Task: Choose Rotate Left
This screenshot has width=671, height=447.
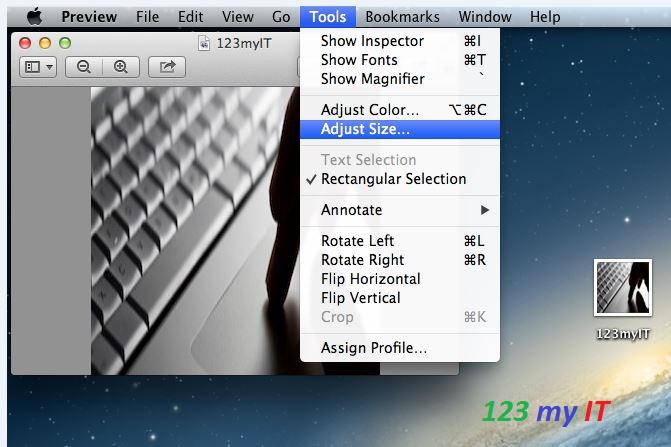Action: (x=400, y=241)
